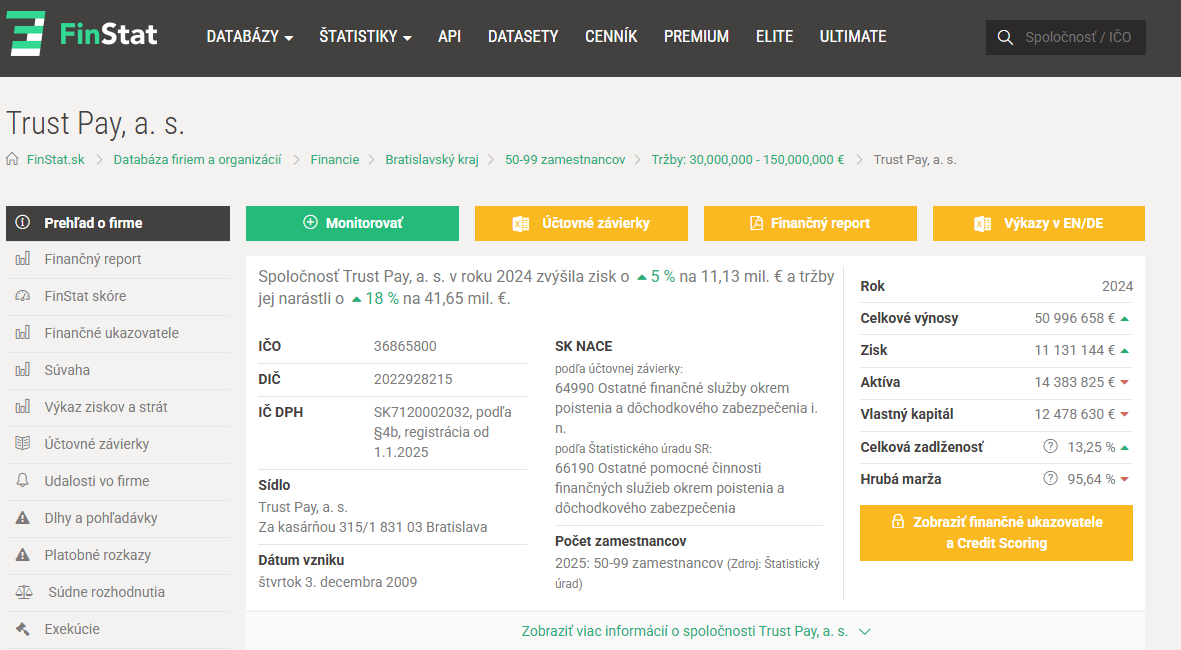Click the book icon beside Účtovné závierky sidebar
Image resolution: width=1181 pixels, height=650 pixels.
[x=23, y=444]
